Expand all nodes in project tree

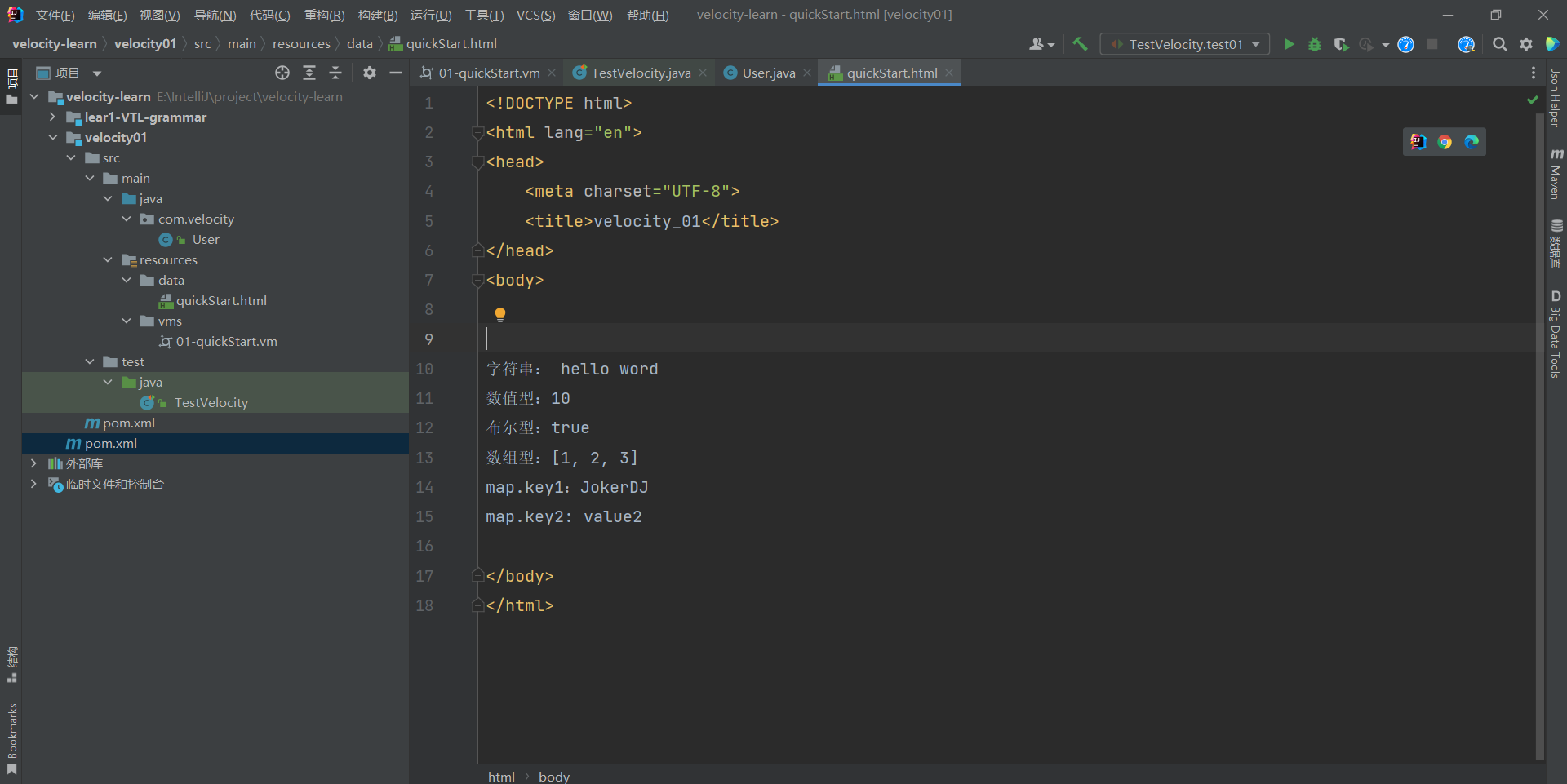pyautogui.click(x=309, y=73)
